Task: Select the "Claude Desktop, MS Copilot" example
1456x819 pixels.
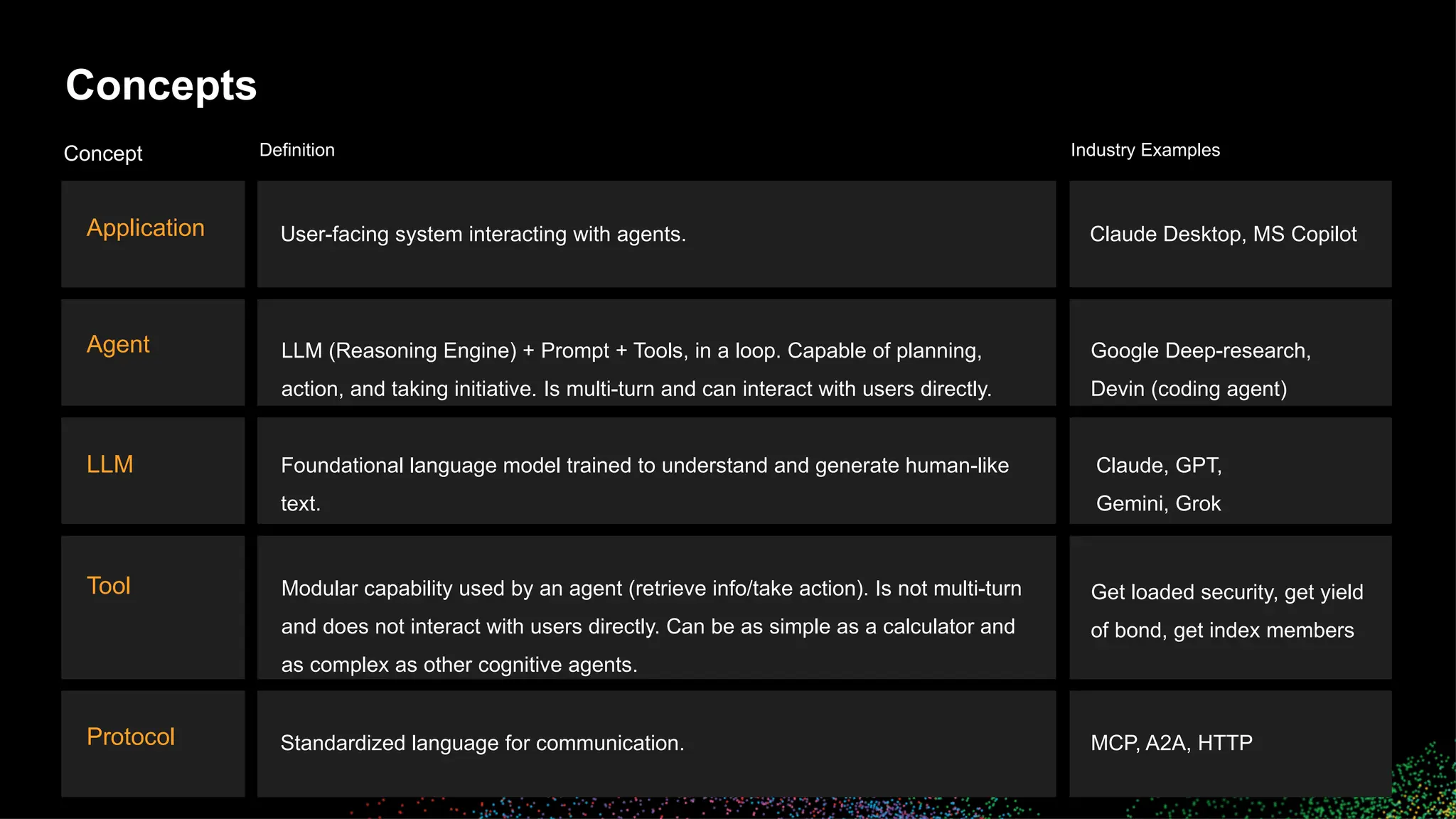Action: point(1223,234)
